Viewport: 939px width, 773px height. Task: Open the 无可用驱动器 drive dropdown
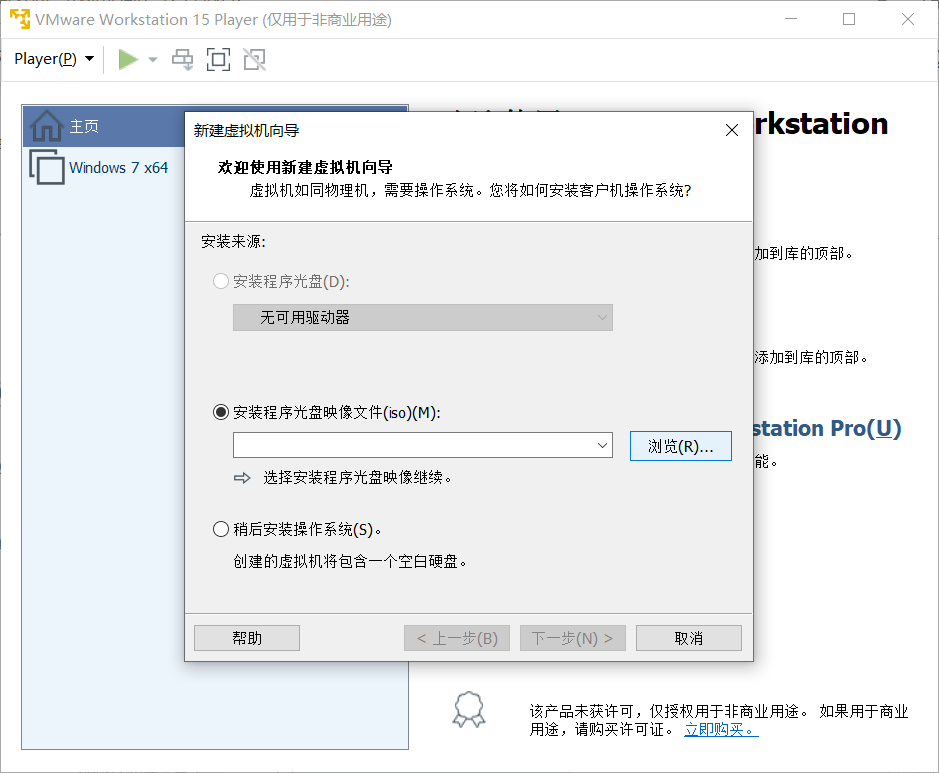(x=423, y=317)
